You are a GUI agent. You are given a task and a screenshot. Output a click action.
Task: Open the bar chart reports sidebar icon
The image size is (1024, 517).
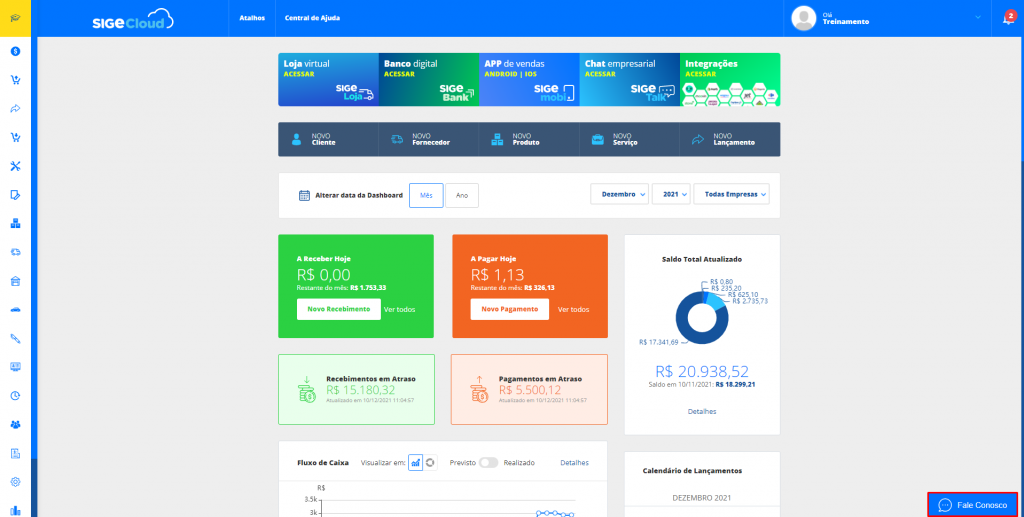pos(15,510)
